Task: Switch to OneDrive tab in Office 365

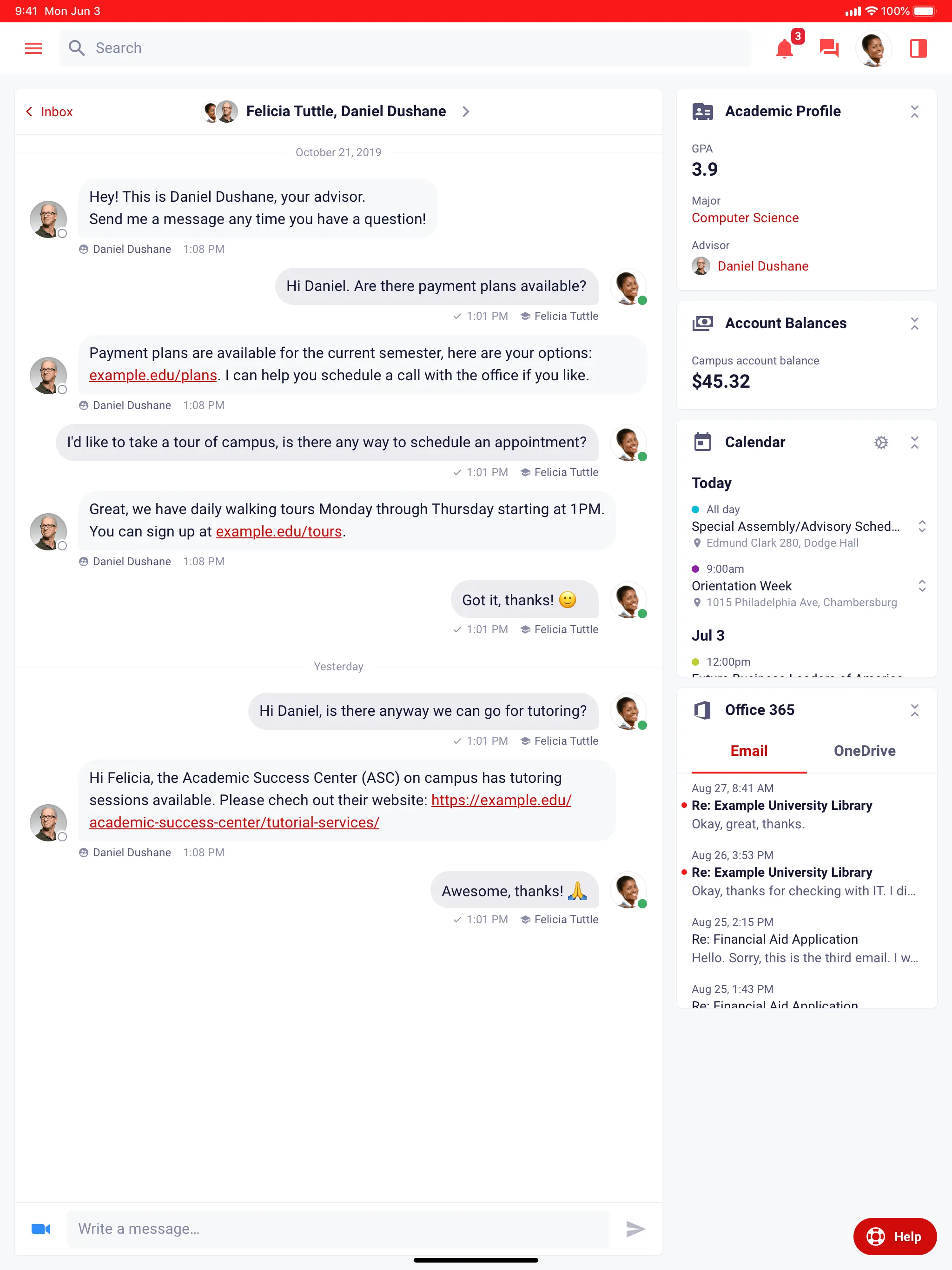Action: pyautogui.click(x=863, y=751)
